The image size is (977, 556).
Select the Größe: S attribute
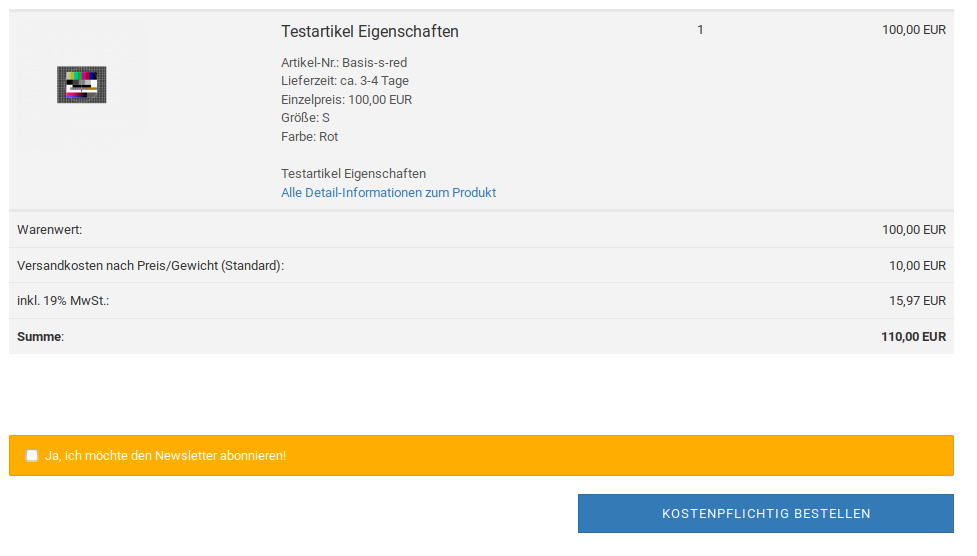tap(305, 118)
